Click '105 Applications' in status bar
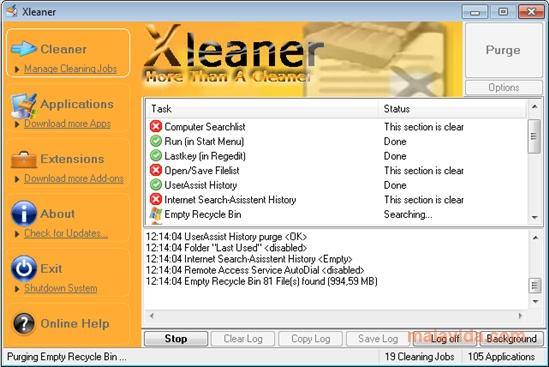 coord(501,356)
